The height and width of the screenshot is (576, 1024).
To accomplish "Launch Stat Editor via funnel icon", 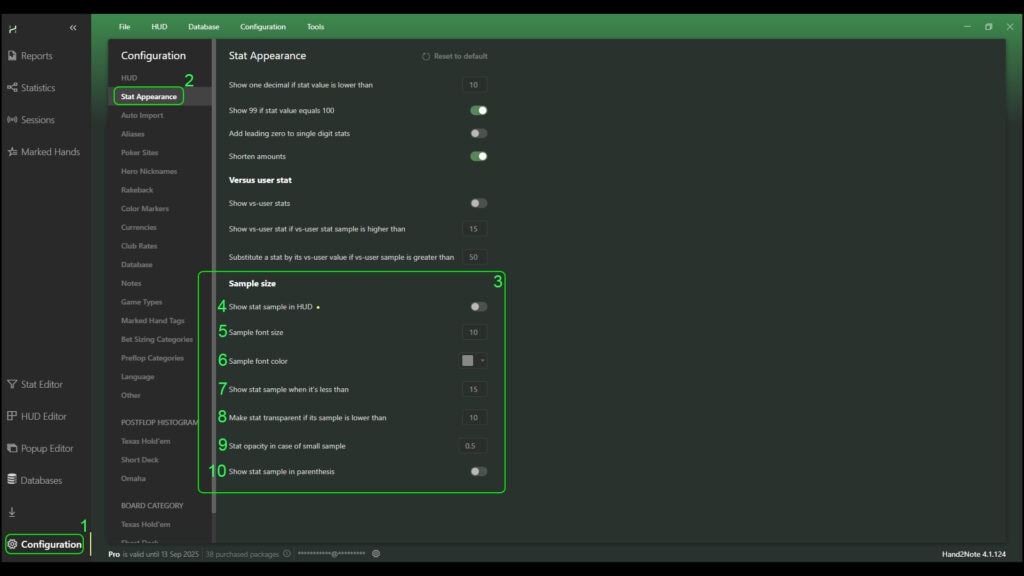I will pos(12,384).
